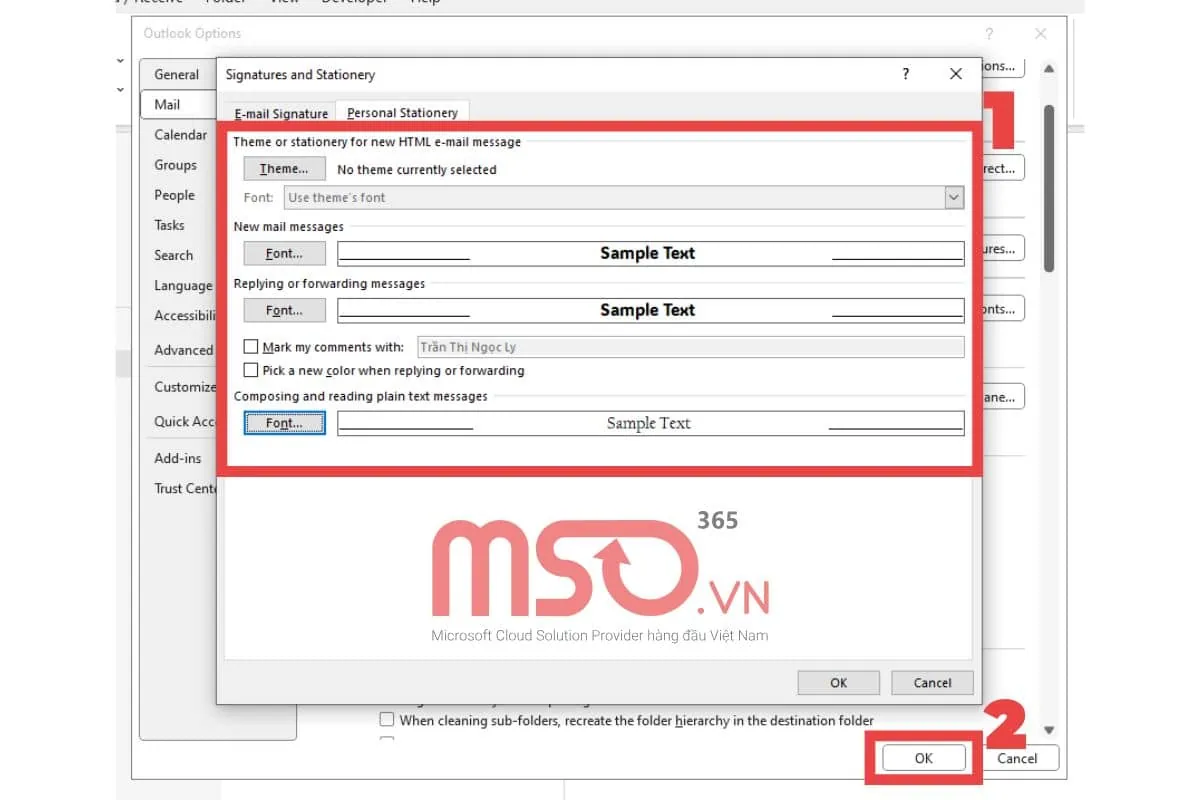Switch to the E-mail Signature tab
The image size is (1200, 800).
281,113
